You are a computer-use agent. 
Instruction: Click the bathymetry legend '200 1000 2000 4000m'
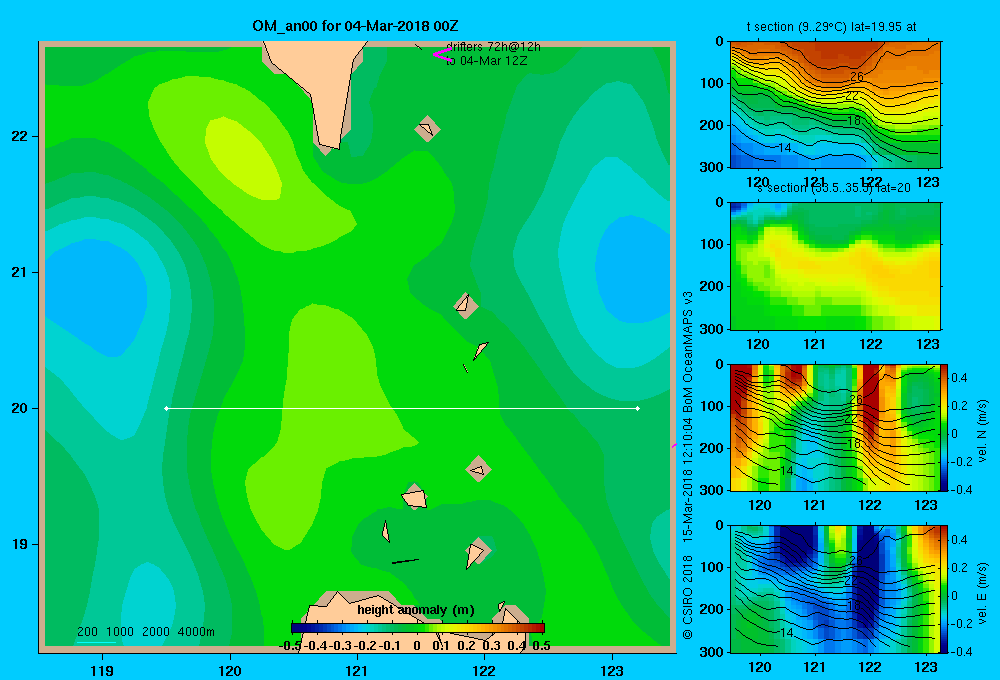[145, 632]
